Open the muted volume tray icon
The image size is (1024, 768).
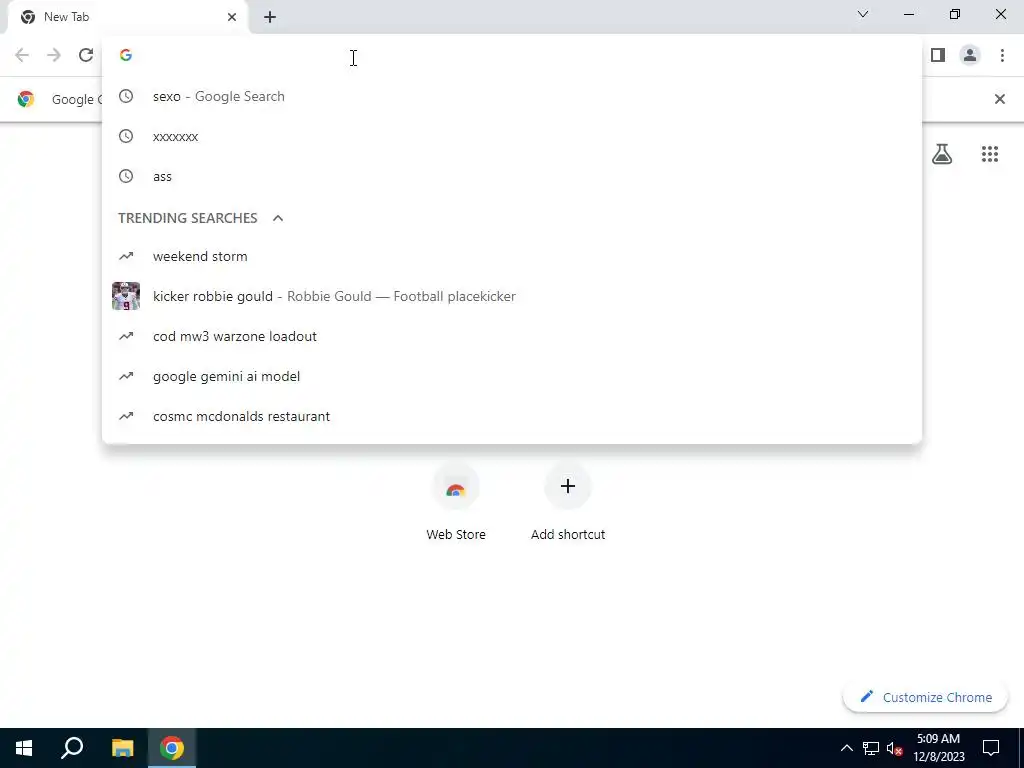pos(895,748)
